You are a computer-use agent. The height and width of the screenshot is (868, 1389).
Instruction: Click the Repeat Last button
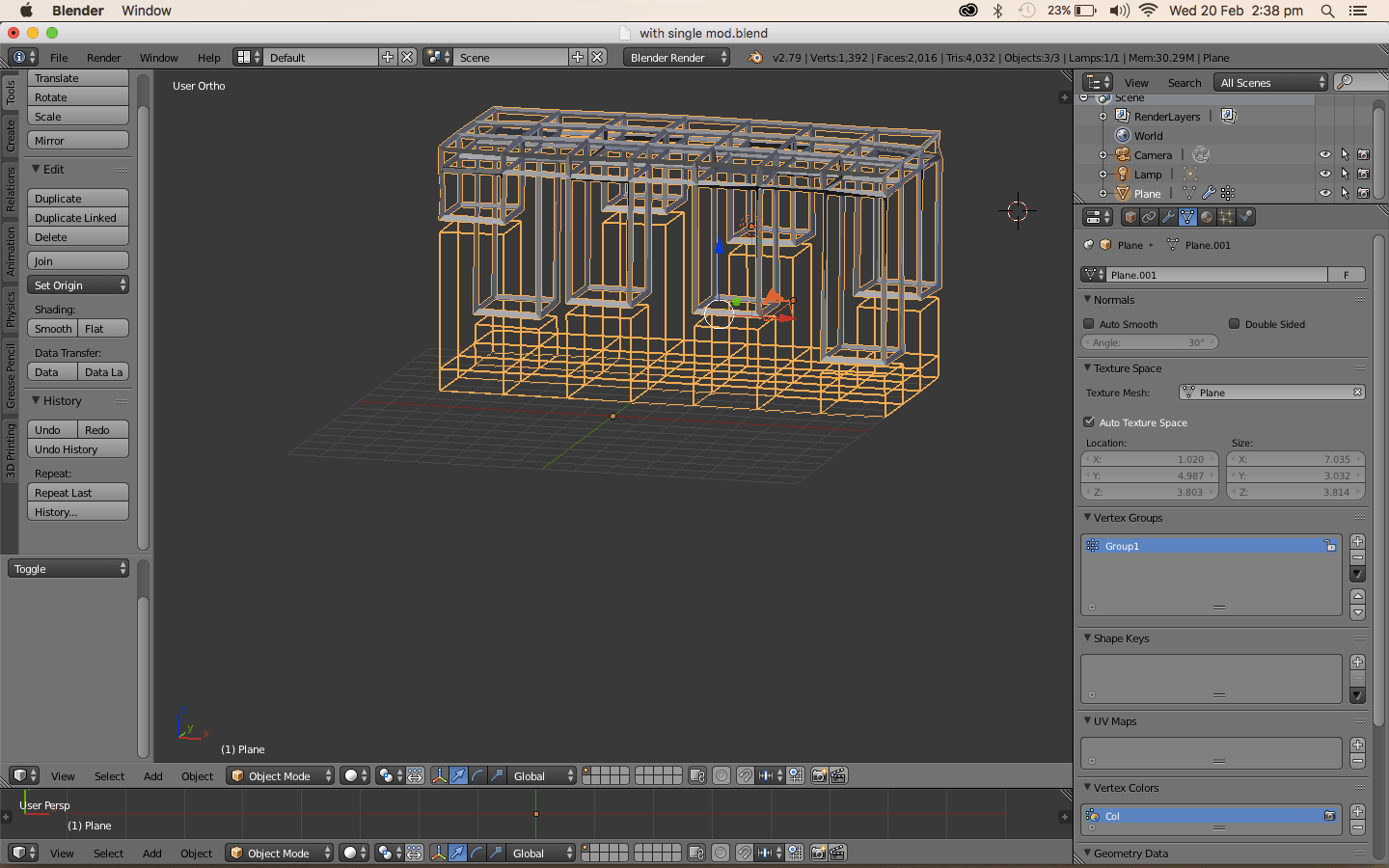(x=78, y=492)
